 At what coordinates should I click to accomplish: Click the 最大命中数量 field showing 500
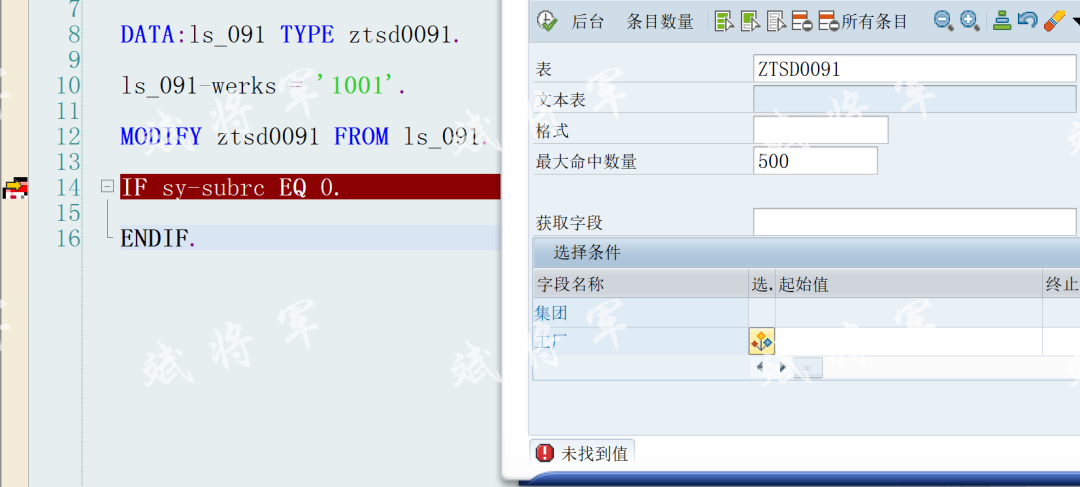[816, 160]
